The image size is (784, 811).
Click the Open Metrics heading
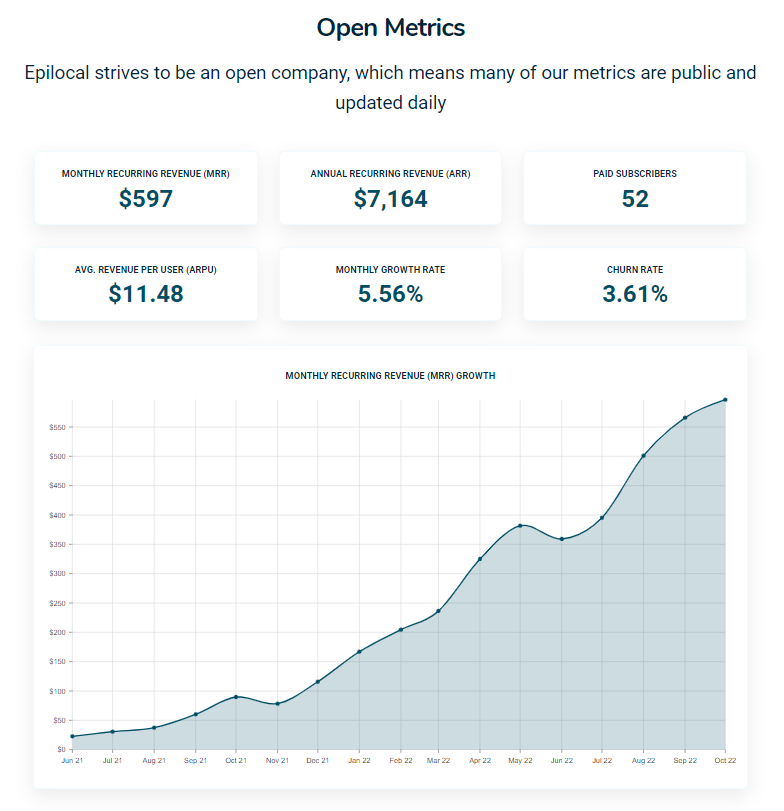(x=390, y=27)
